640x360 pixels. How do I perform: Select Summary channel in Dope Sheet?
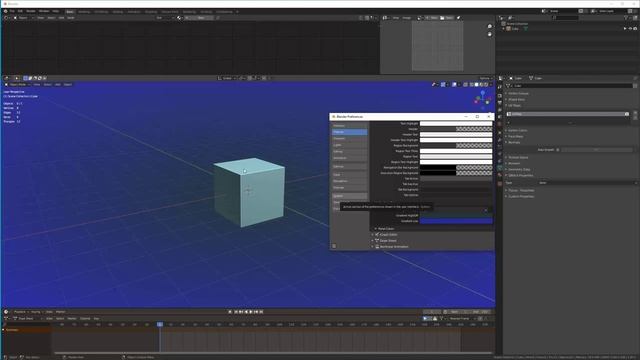click(11, 330)
